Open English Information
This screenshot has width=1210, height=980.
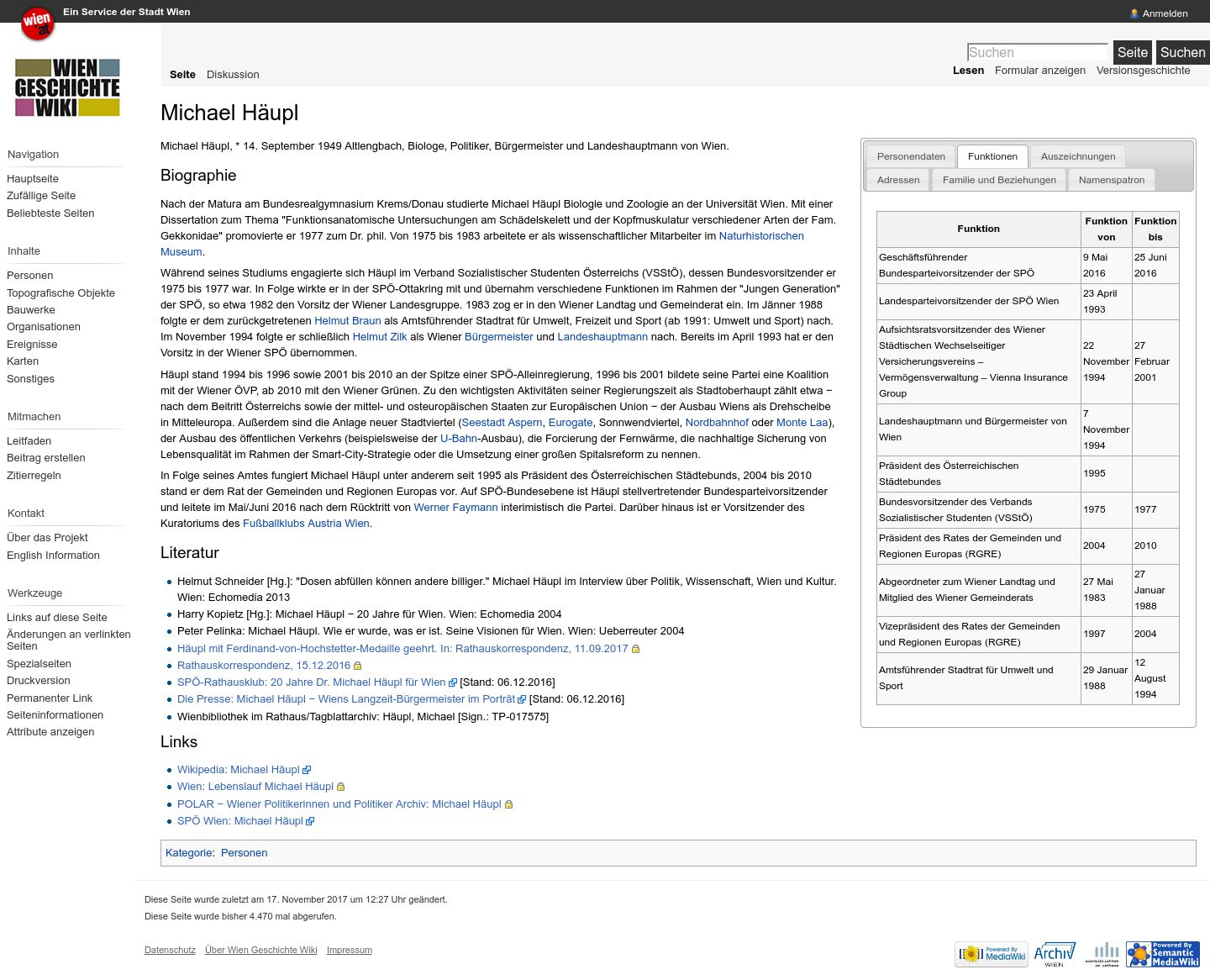coord(53,556)
